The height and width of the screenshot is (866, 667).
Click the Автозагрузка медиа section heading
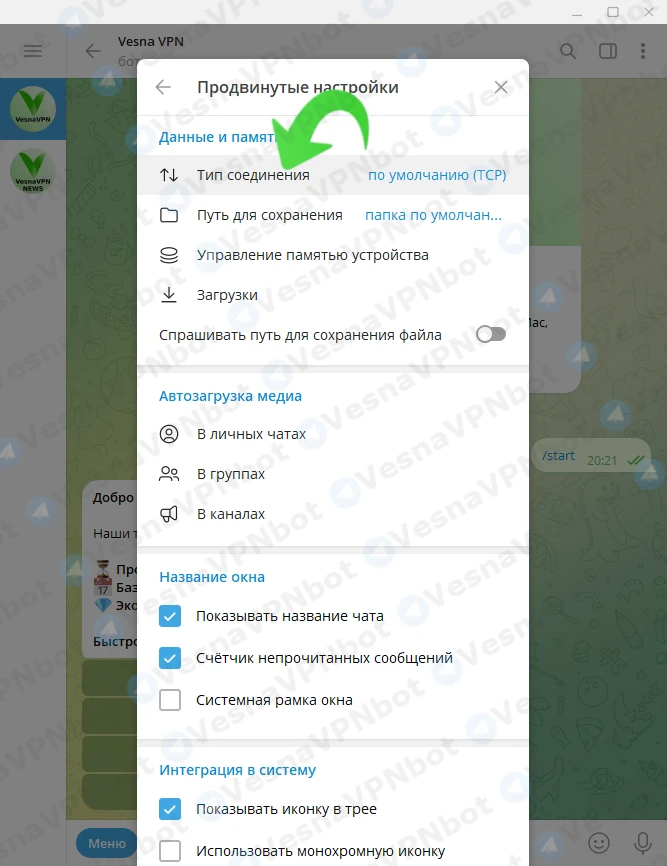pos(230,396)
